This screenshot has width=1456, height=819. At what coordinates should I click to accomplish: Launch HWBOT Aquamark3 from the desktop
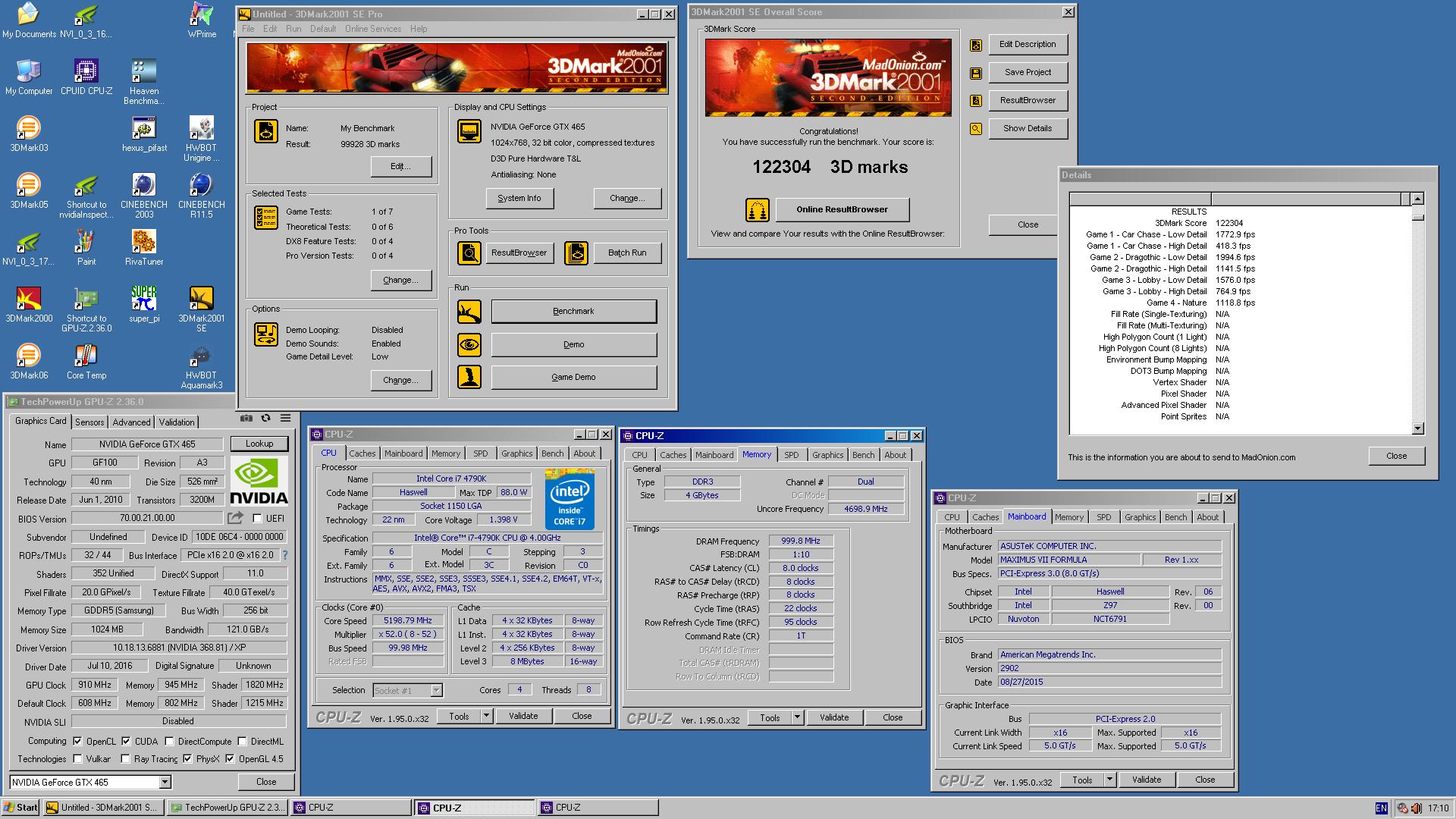click(202, 366)
